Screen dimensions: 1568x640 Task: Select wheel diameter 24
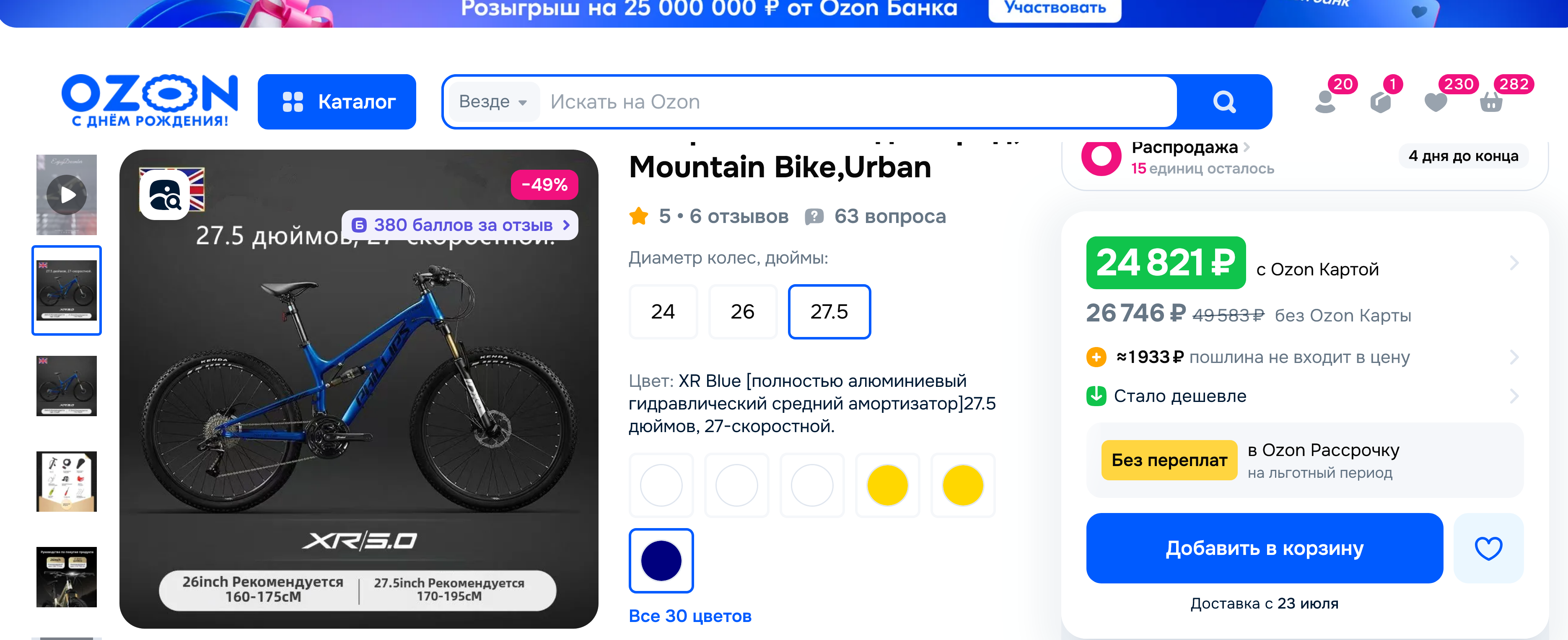coord(663,312)
